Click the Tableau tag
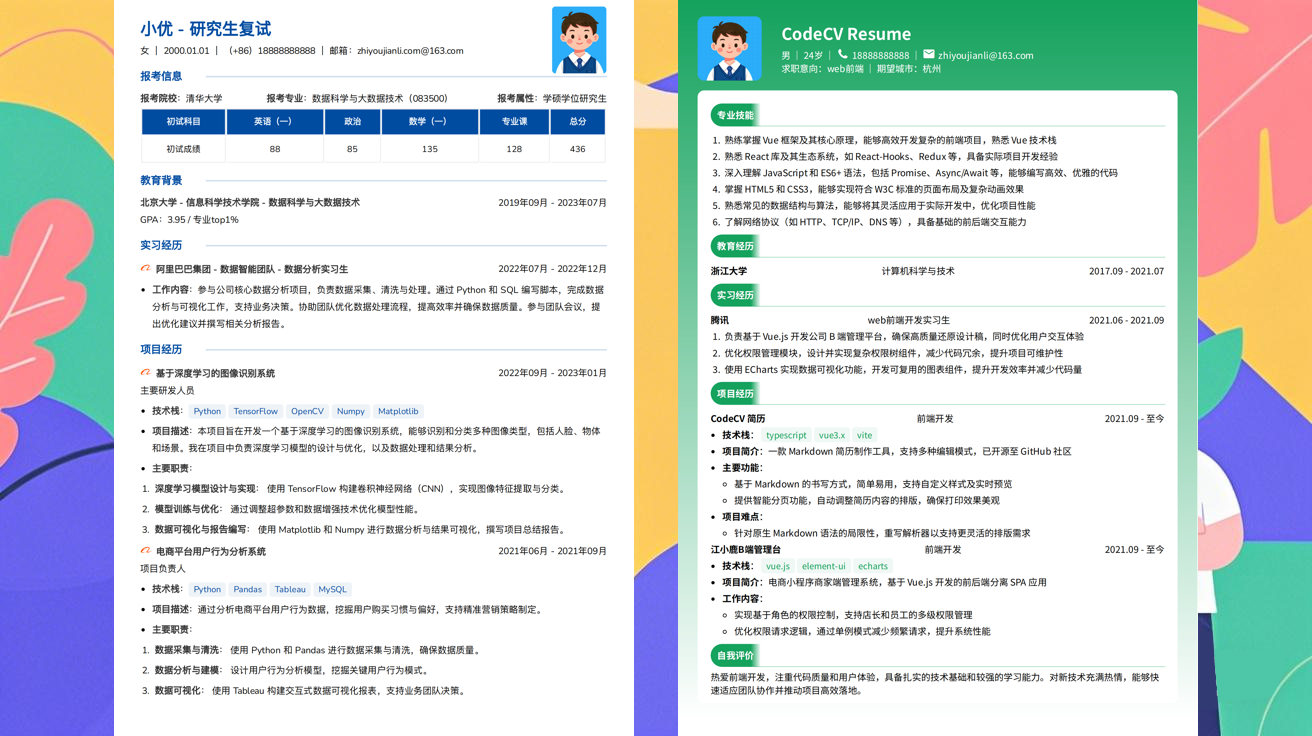 (290, 589)
